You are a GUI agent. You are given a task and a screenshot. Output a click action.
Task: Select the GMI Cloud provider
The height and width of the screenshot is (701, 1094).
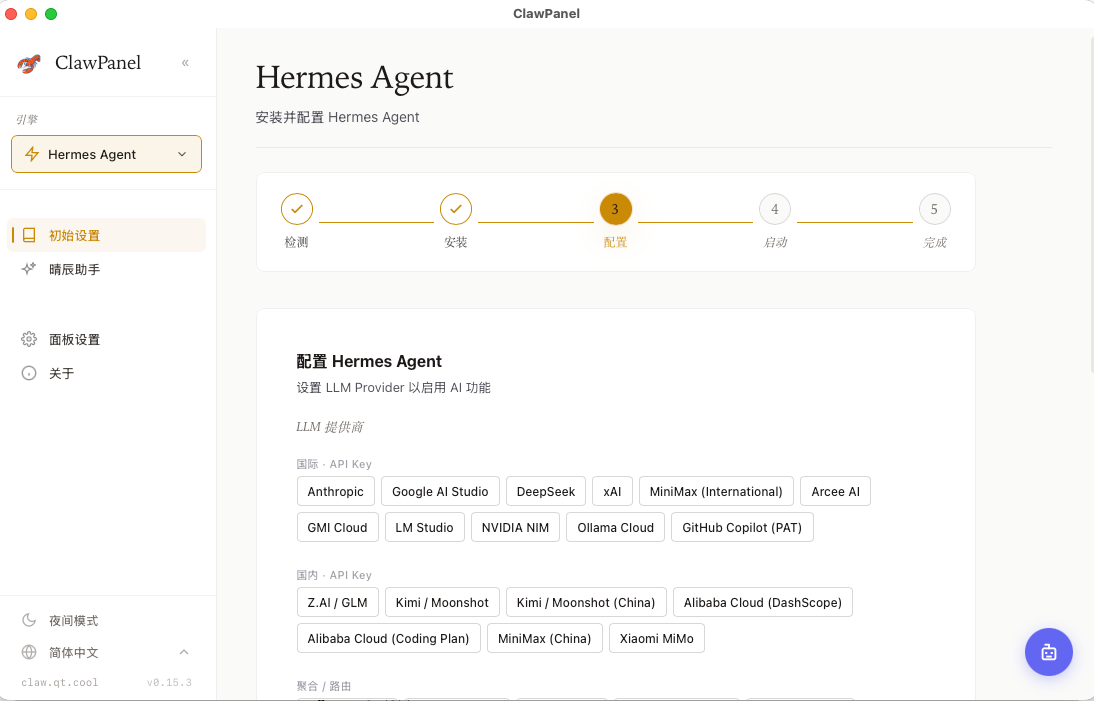pos(338,527)
